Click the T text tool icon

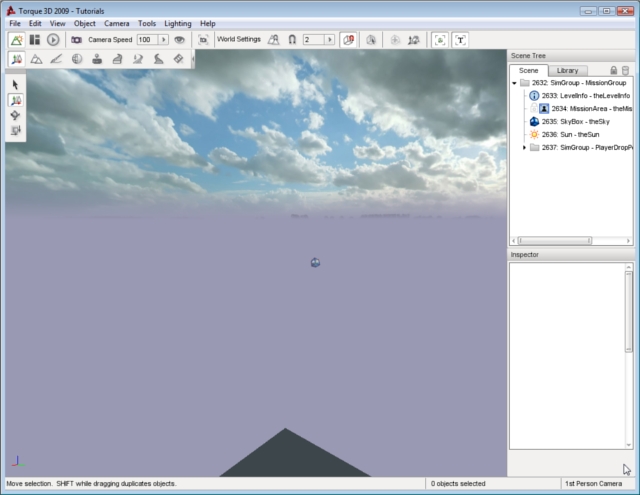click(460, 40)
